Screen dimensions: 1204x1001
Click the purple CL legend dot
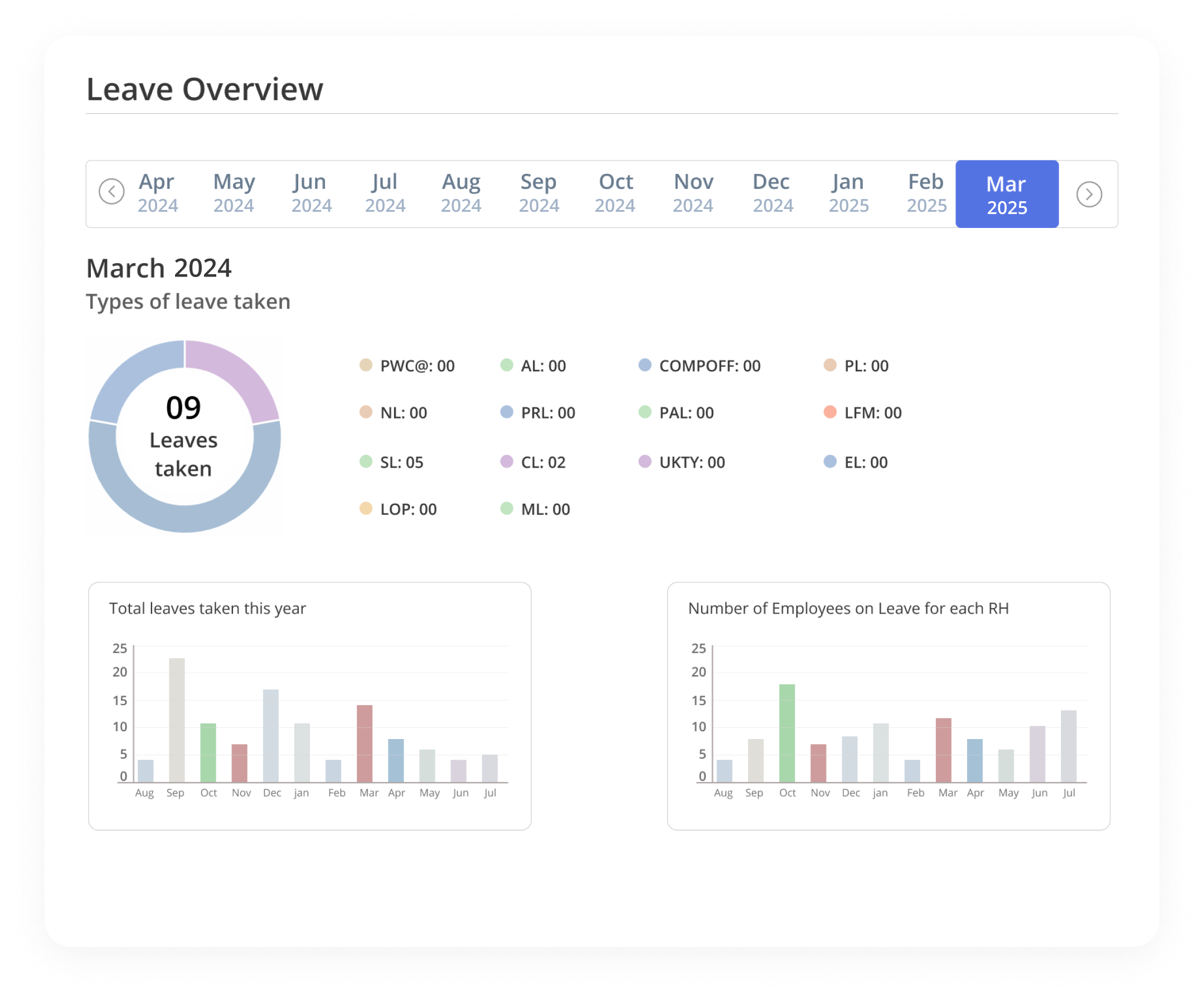(507, 462)
